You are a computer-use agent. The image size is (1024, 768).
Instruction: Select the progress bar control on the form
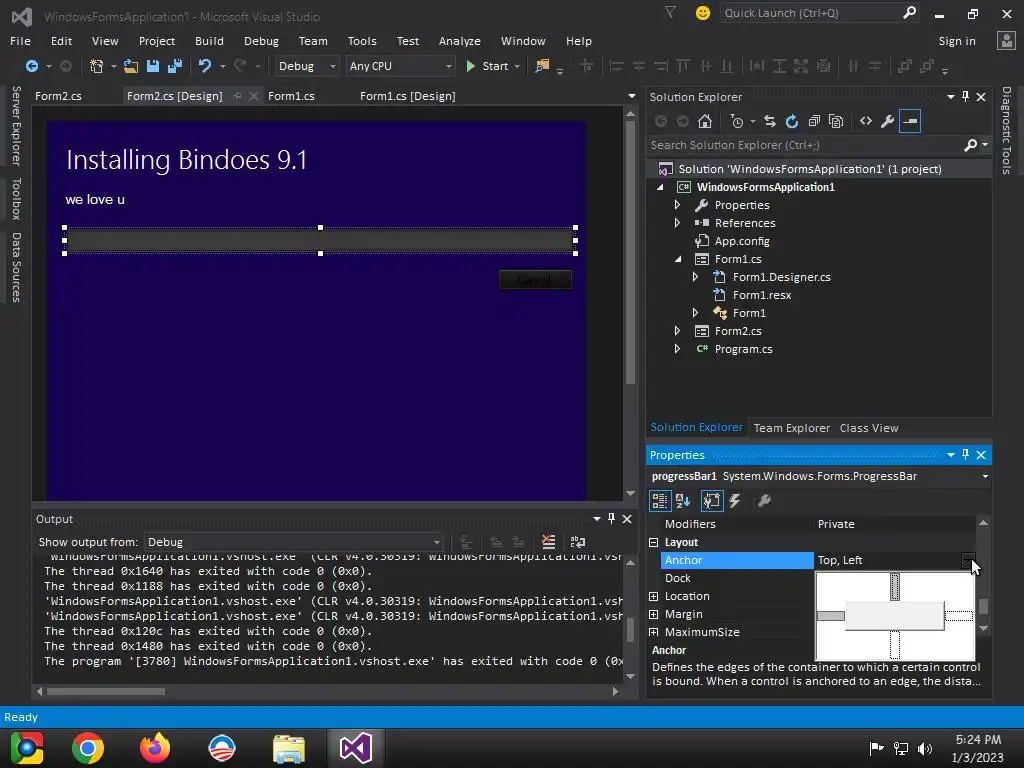(x=320, y=240)
